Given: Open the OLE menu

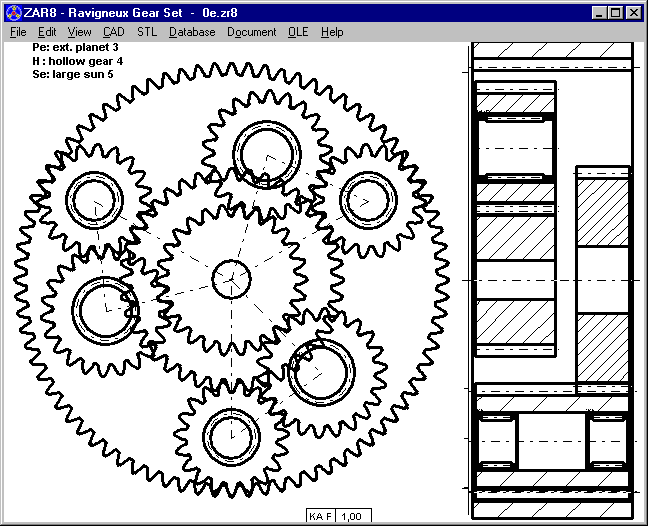Looking at the screenshot, I should 298,32.
